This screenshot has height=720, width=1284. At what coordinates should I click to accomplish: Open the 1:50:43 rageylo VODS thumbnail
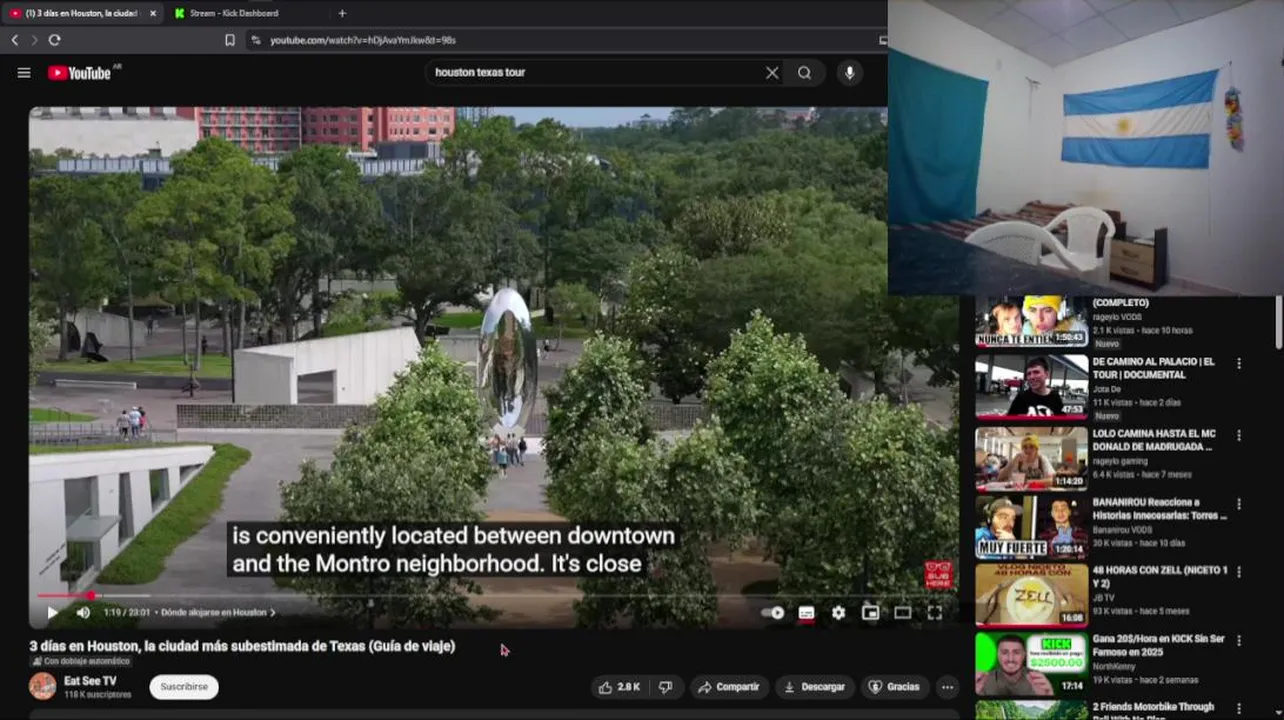(1031, 321)
